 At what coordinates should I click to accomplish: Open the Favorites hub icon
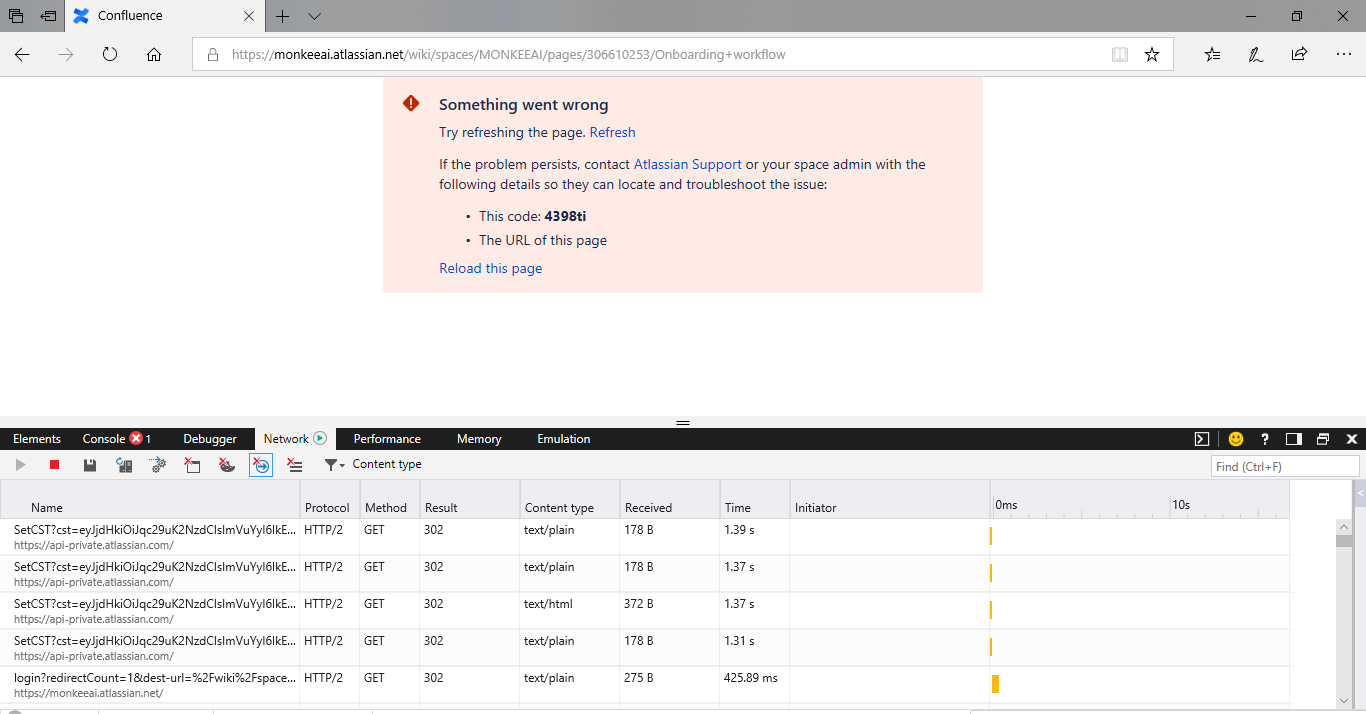tap(1213, 55)
